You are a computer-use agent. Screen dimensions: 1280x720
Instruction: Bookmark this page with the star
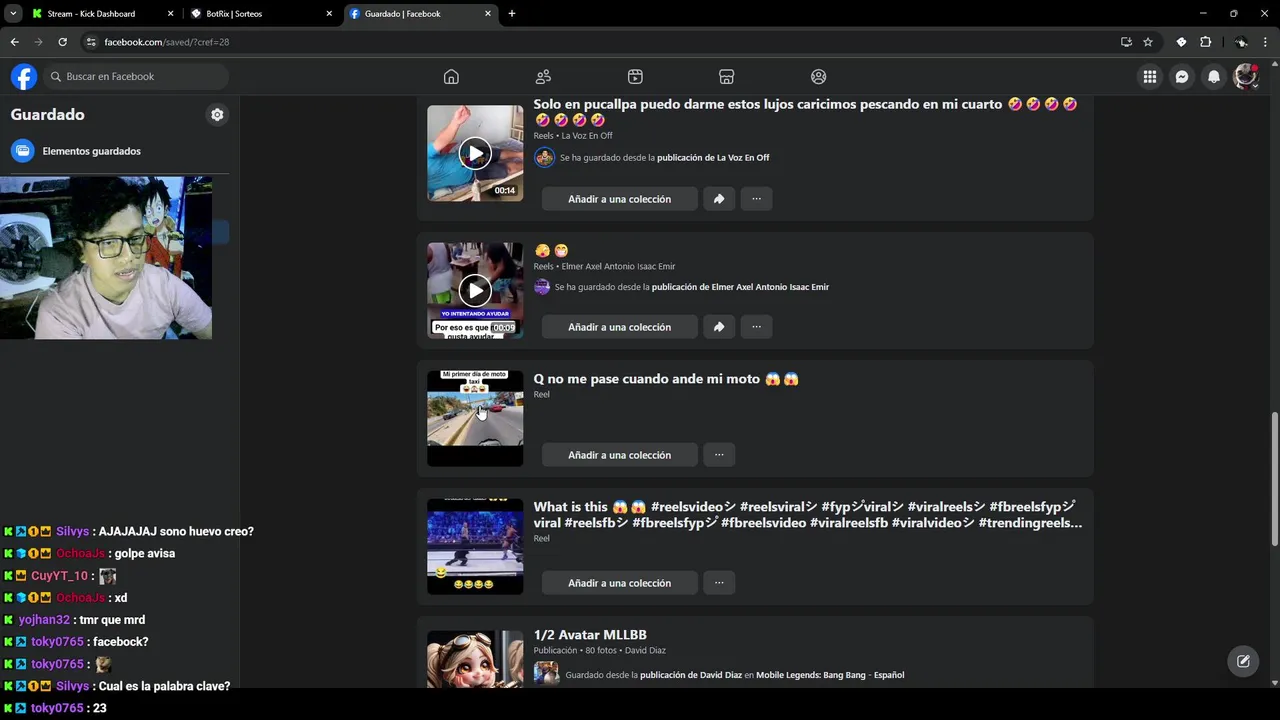[1148, 42]
